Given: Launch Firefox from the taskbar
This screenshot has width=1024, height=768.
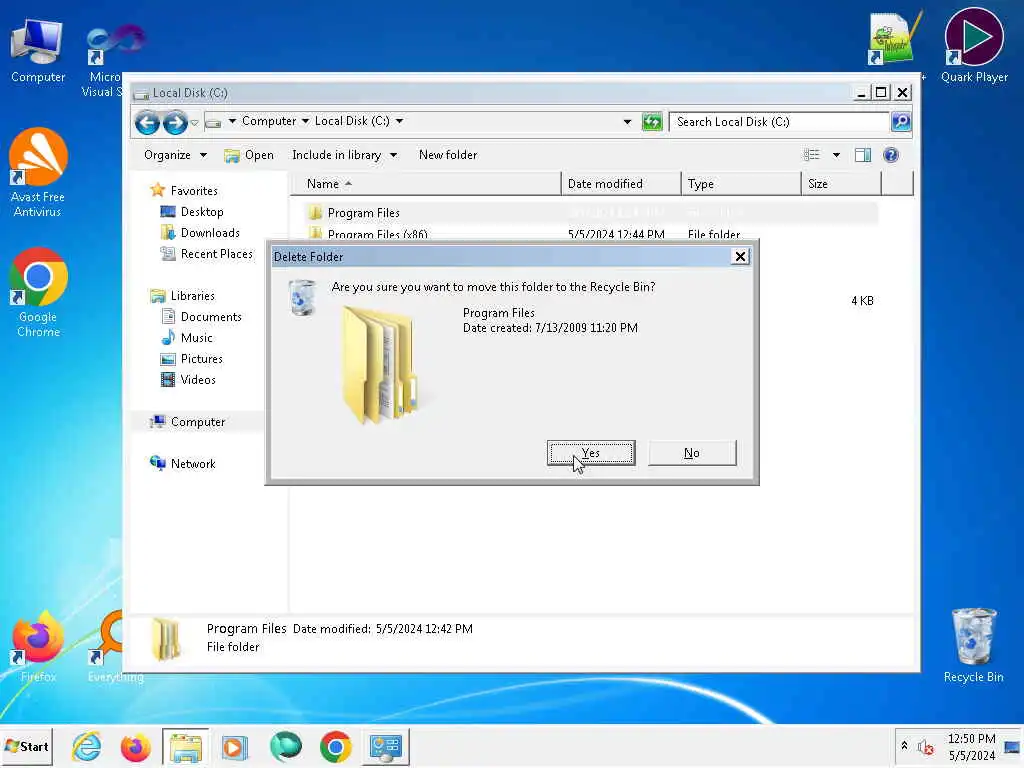Looking at the screenshot, I should click(136, 746).
